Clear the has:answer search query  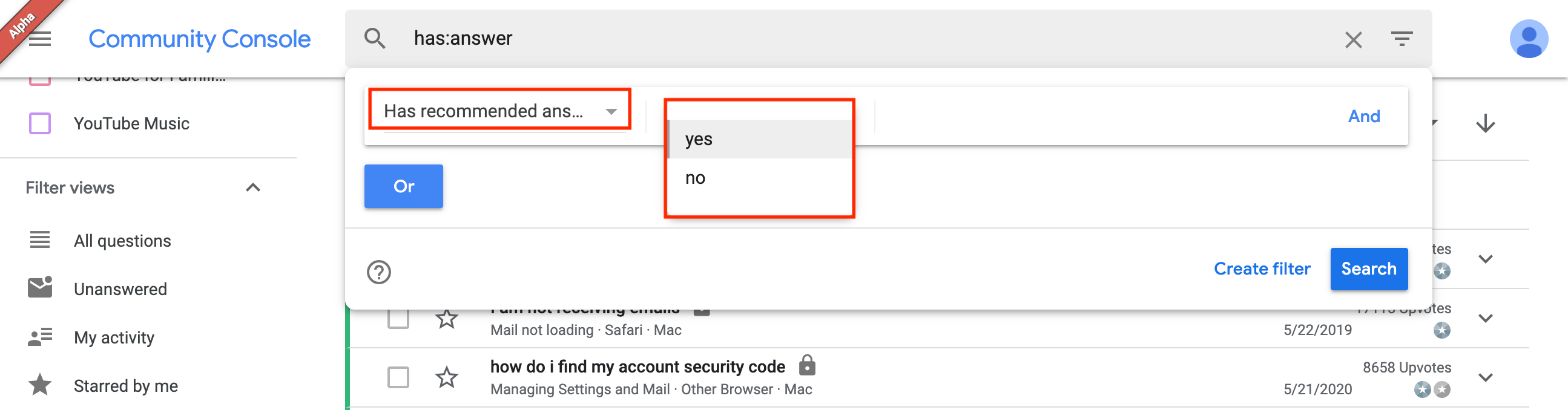(x=1353, y=40)
